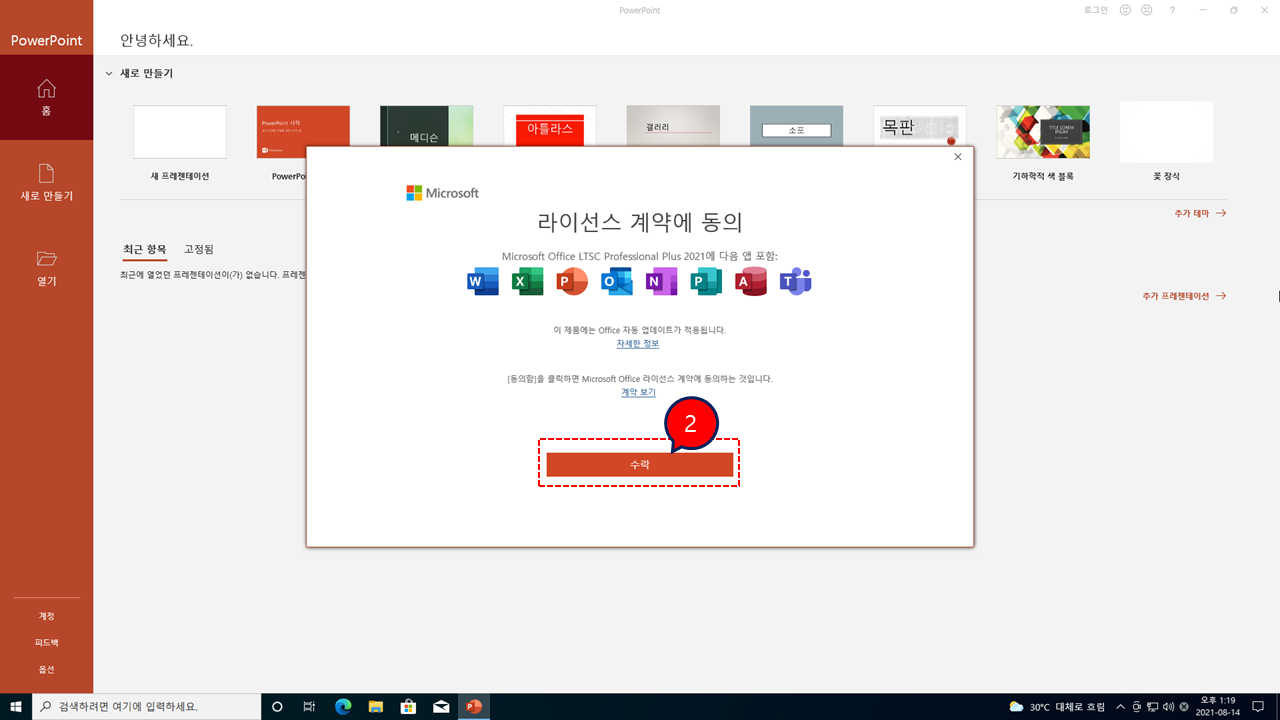Open the 계약 보기 link
The width and height of the screenshot is (1280, 720).
pyautogui.click(x=639, y=392)
